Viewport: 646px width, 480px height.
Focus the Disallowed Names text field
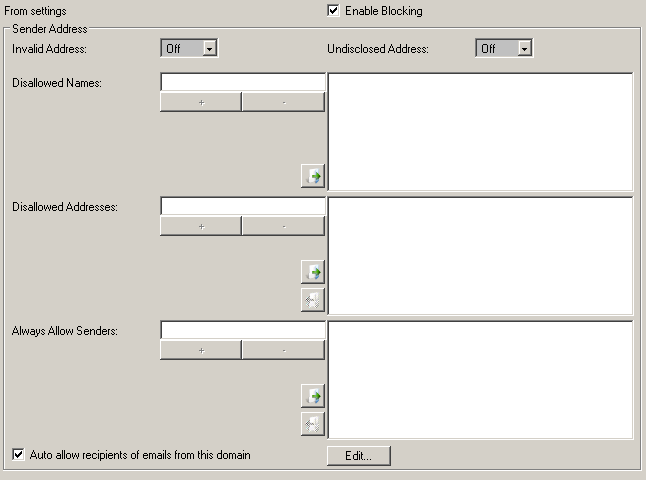tap(242, 82)
